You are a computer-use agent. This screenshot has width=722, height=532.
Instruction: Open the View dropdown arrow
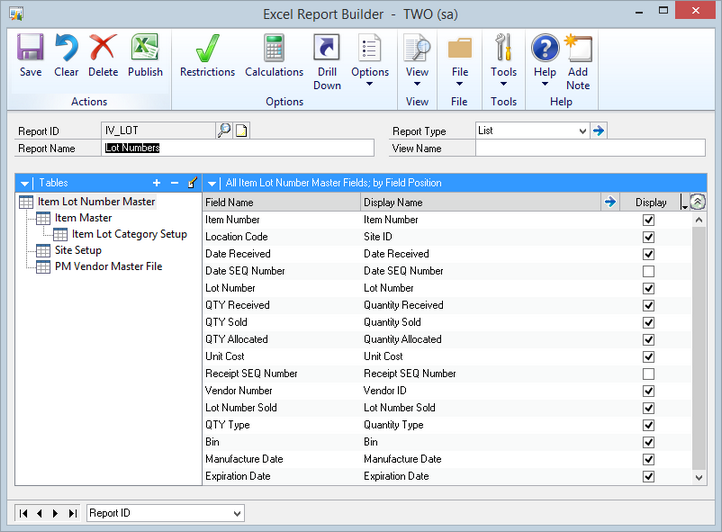pyautogui.click(x=417, y=83)
